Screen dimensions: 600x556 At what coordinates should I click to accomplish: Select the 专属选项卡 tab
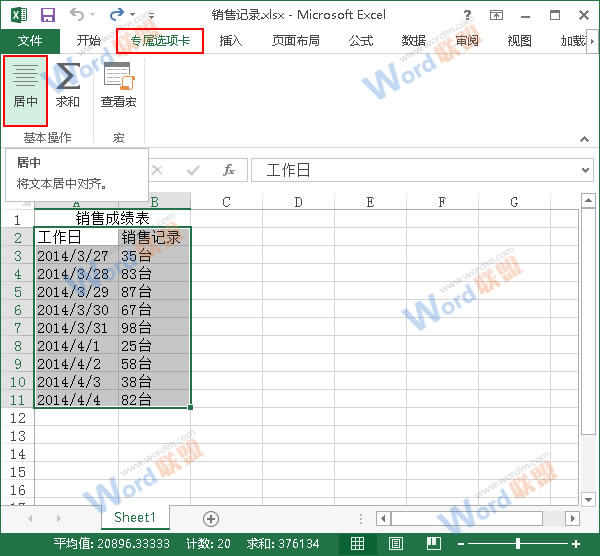coord(160,41)
